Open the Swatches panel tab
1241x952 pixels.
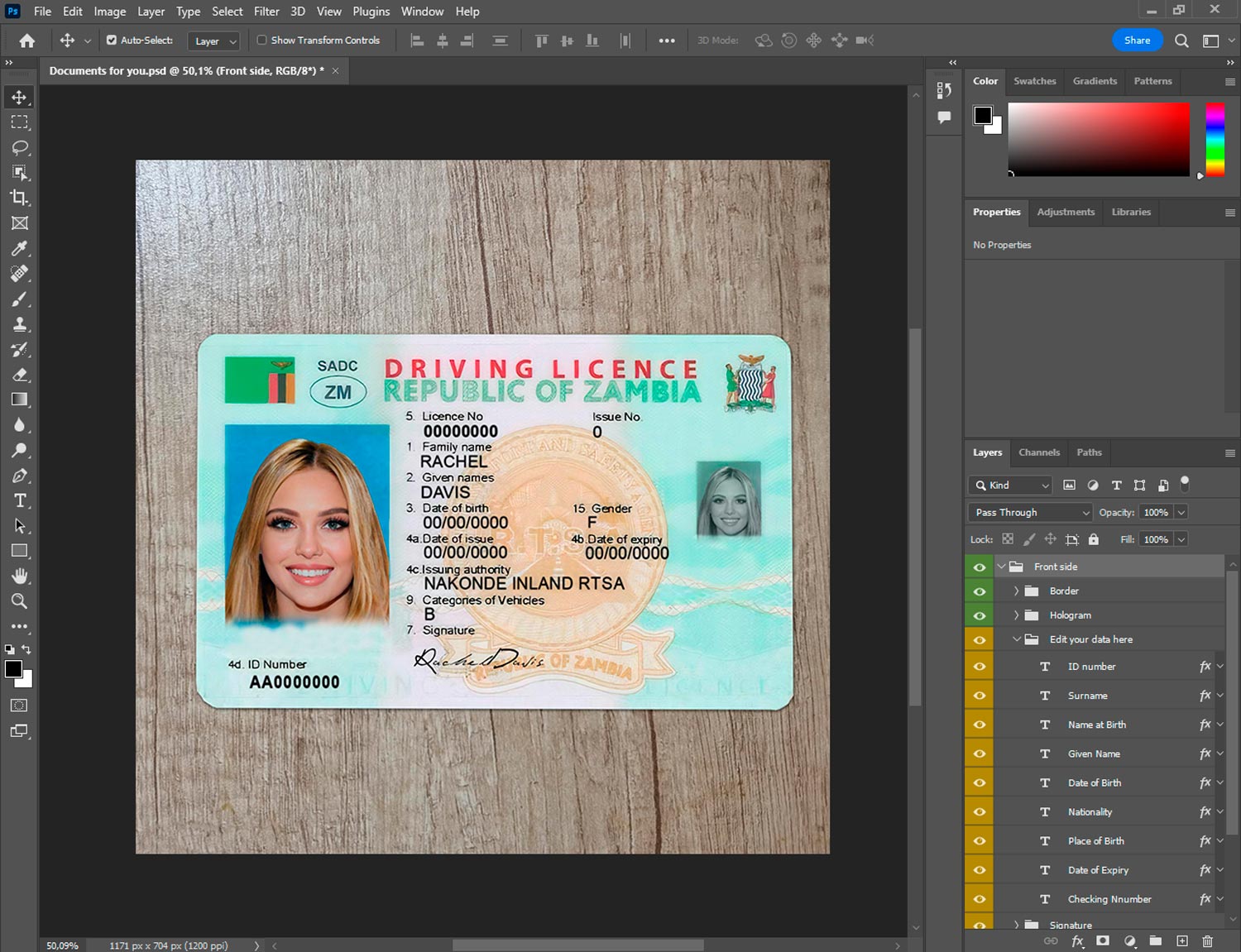click(1034, 81)
